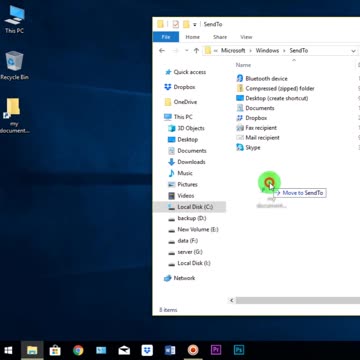The height and width of the screenshot is (360, 360).
Task: Click the New folder quick access toolbar icon
Action: (186, 24)
